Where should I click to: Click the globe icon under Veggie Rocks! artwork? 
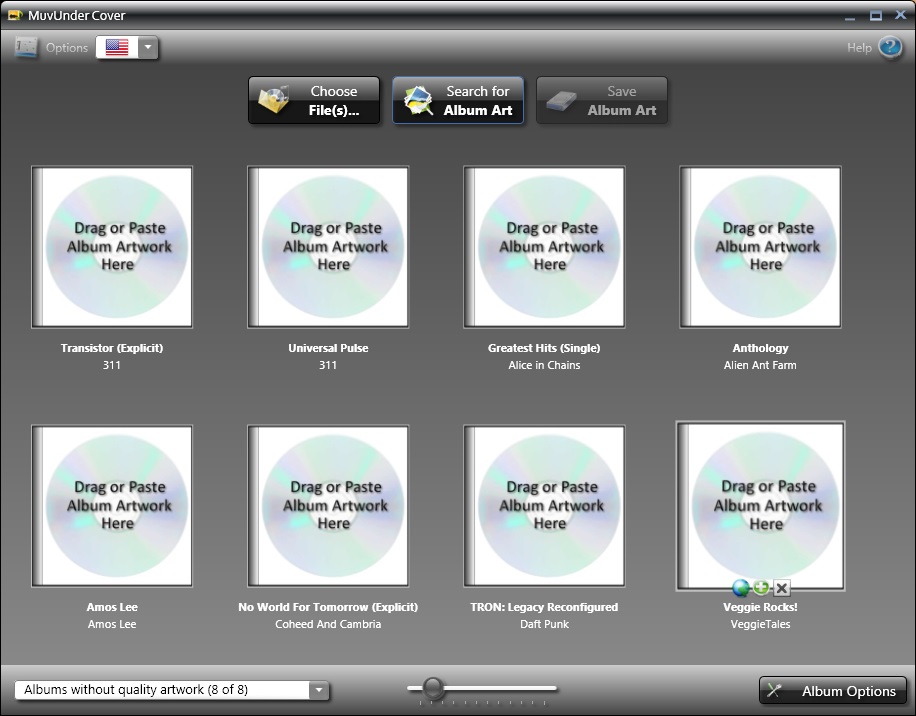click(741, 588)
